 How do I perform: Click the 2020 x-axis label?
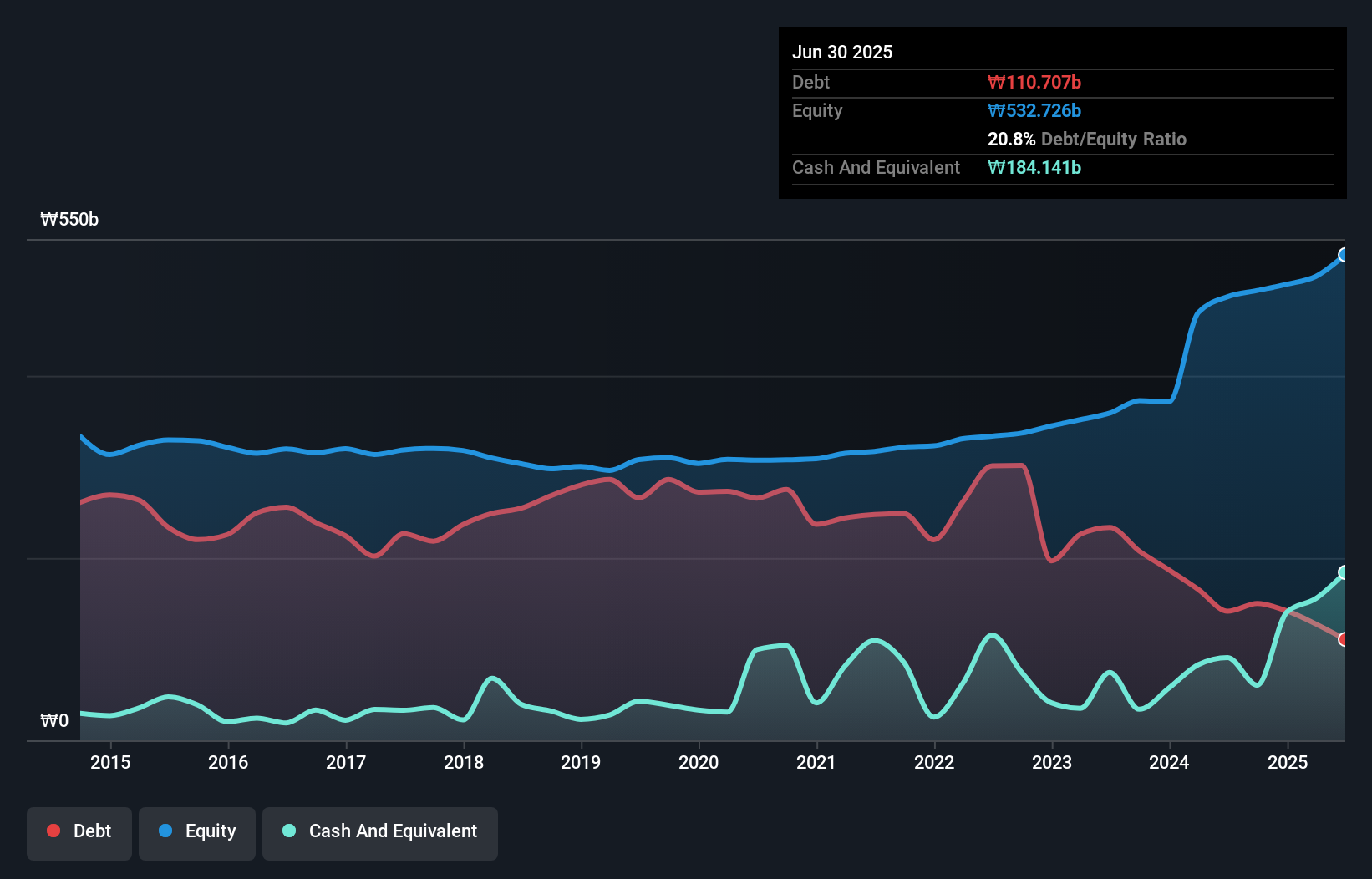point(699,762)
